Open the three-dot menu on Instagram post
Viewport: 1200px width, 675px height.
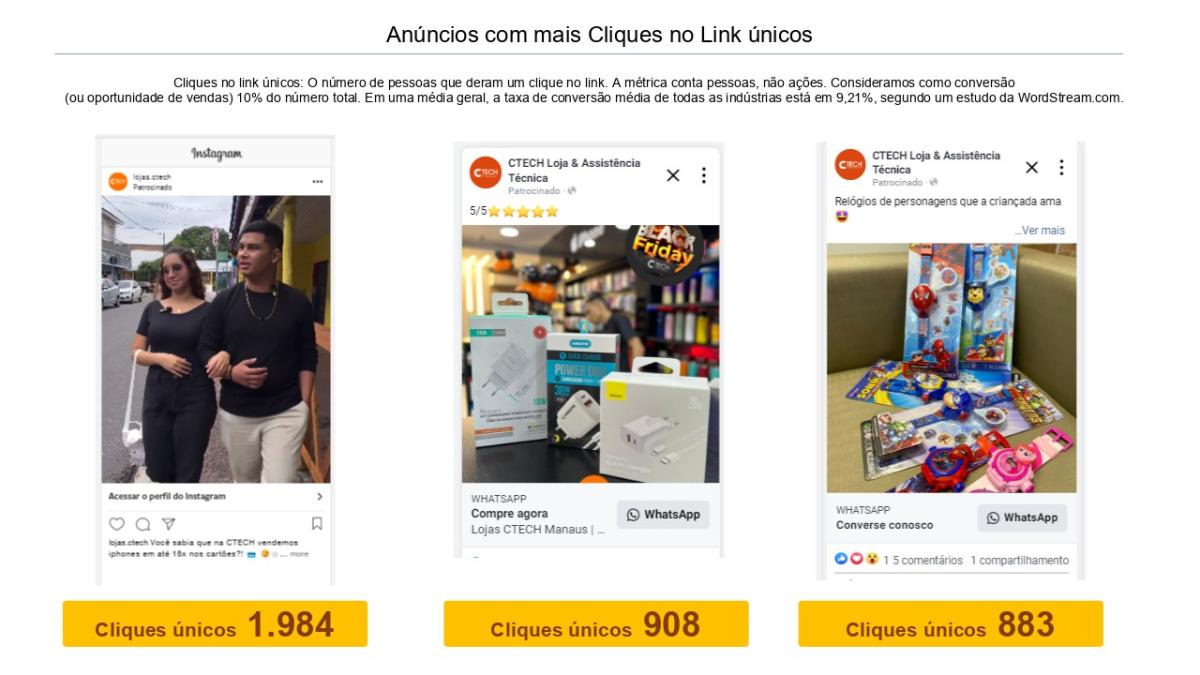point(318,182)
